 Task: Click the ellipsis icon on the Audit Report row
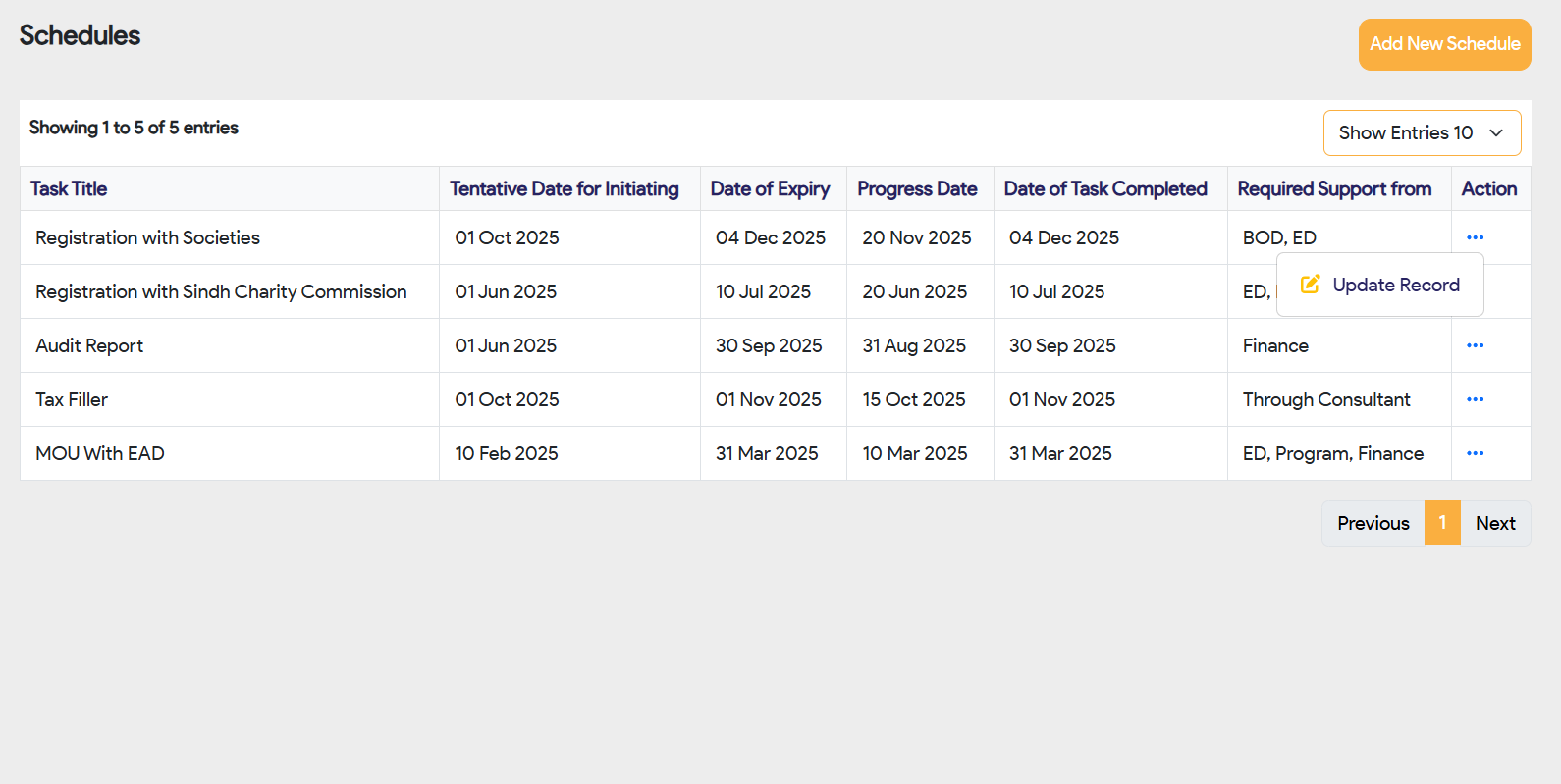1476,345
